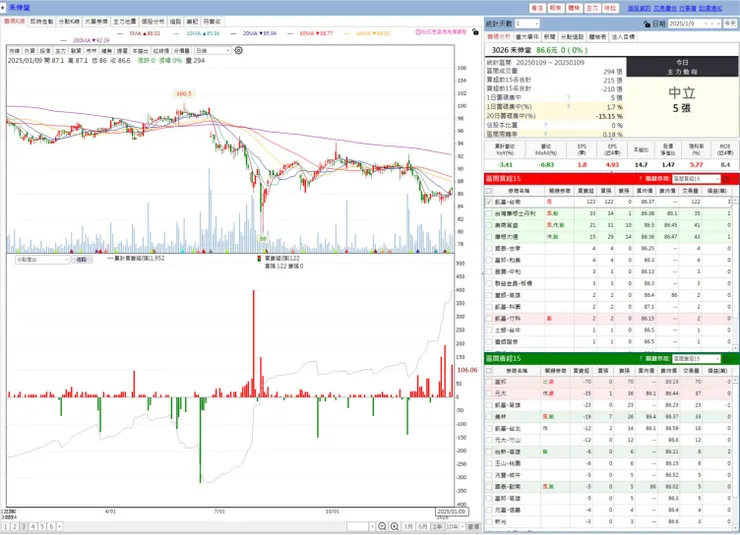Toggle the lock icon beside 日期
740x535 pixels.
(x=647, y=24)
